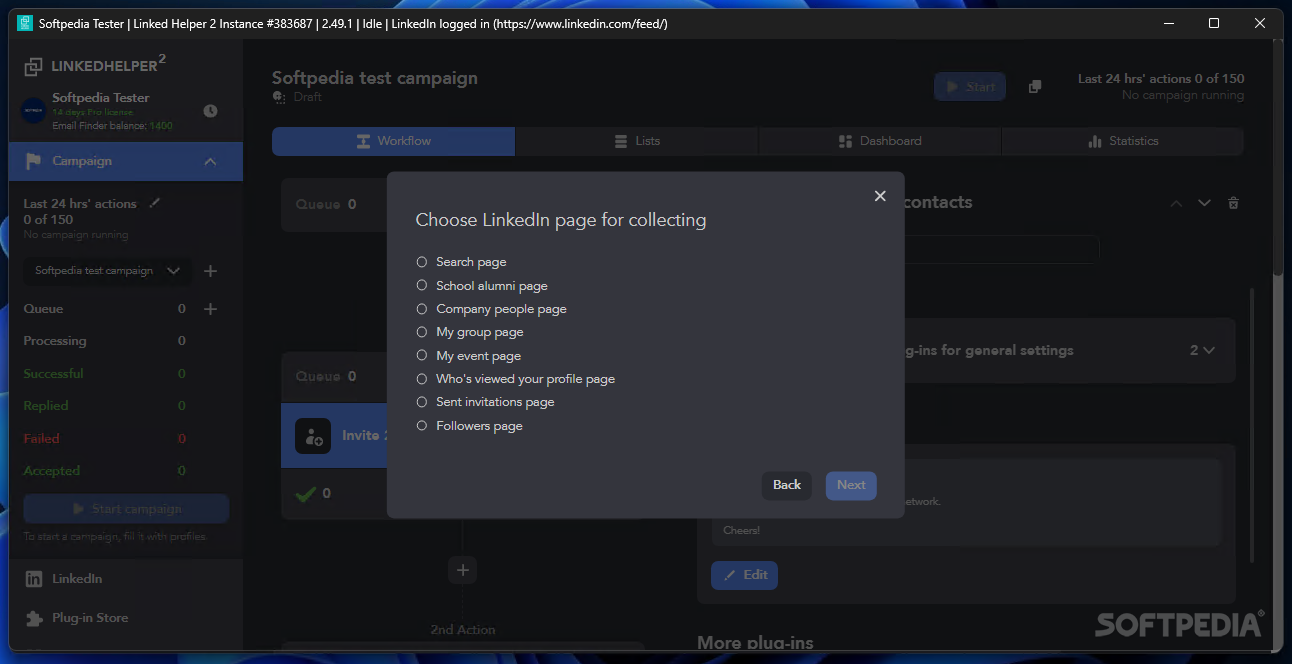The image size is (1292, 664).
Task: Switch to the Statistics tab
Action: tap(1123, 141)
